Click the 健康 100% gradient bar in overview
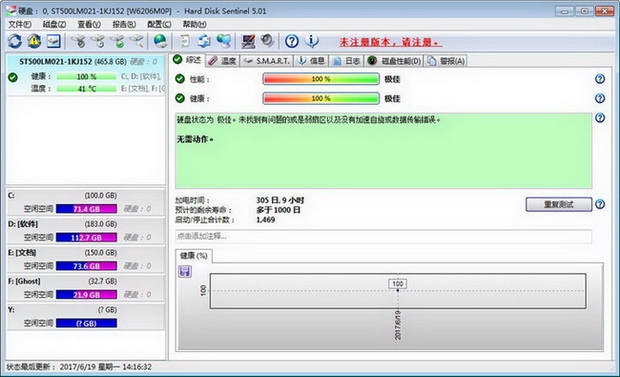 tap(321, 98)
